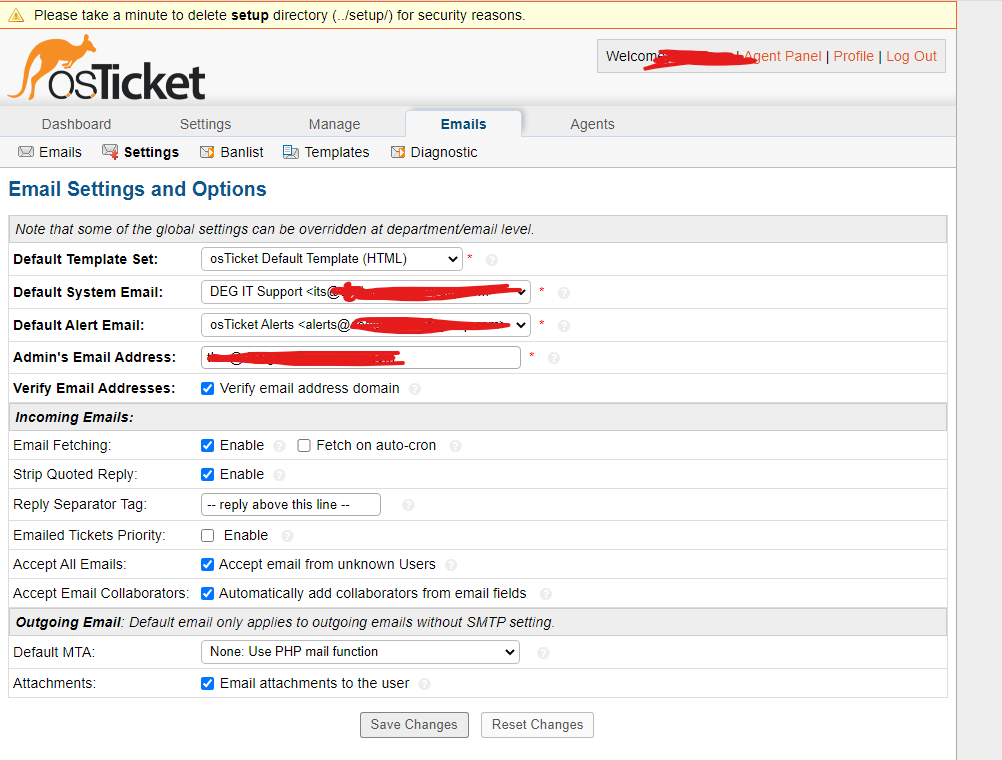Select the Emails main tab

[463, 124]
